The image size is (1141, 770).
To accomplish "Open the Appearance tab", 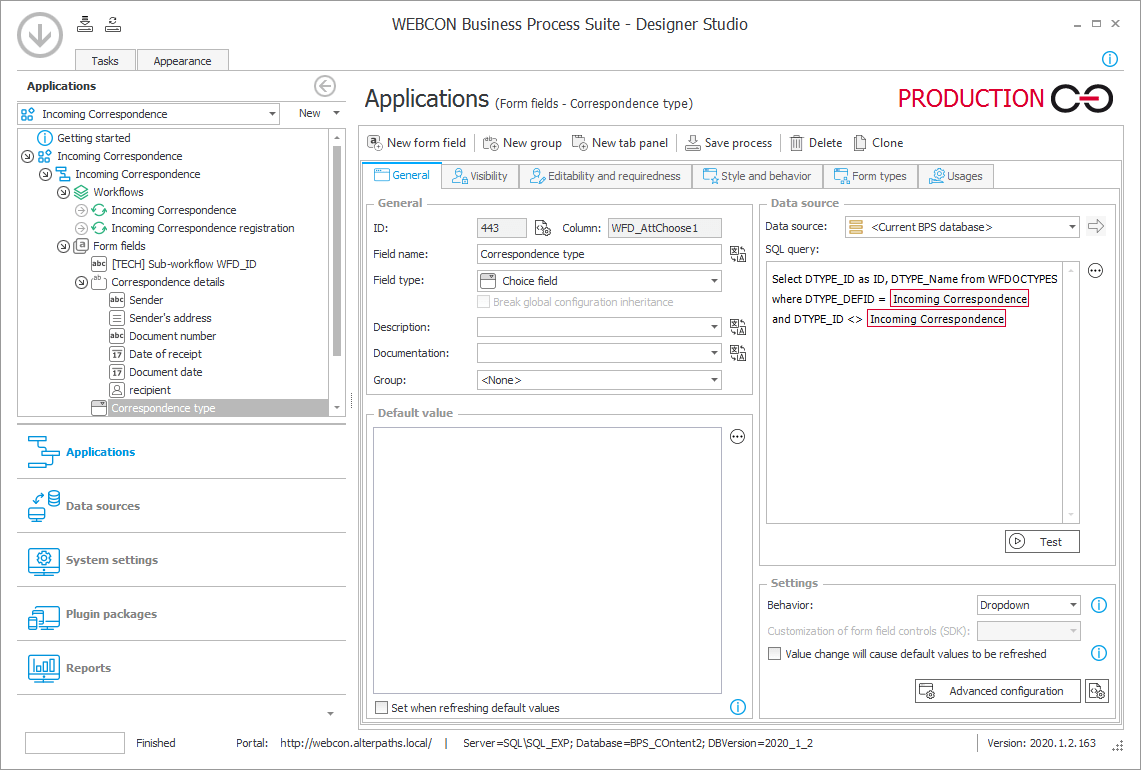I will pos(183,60).
